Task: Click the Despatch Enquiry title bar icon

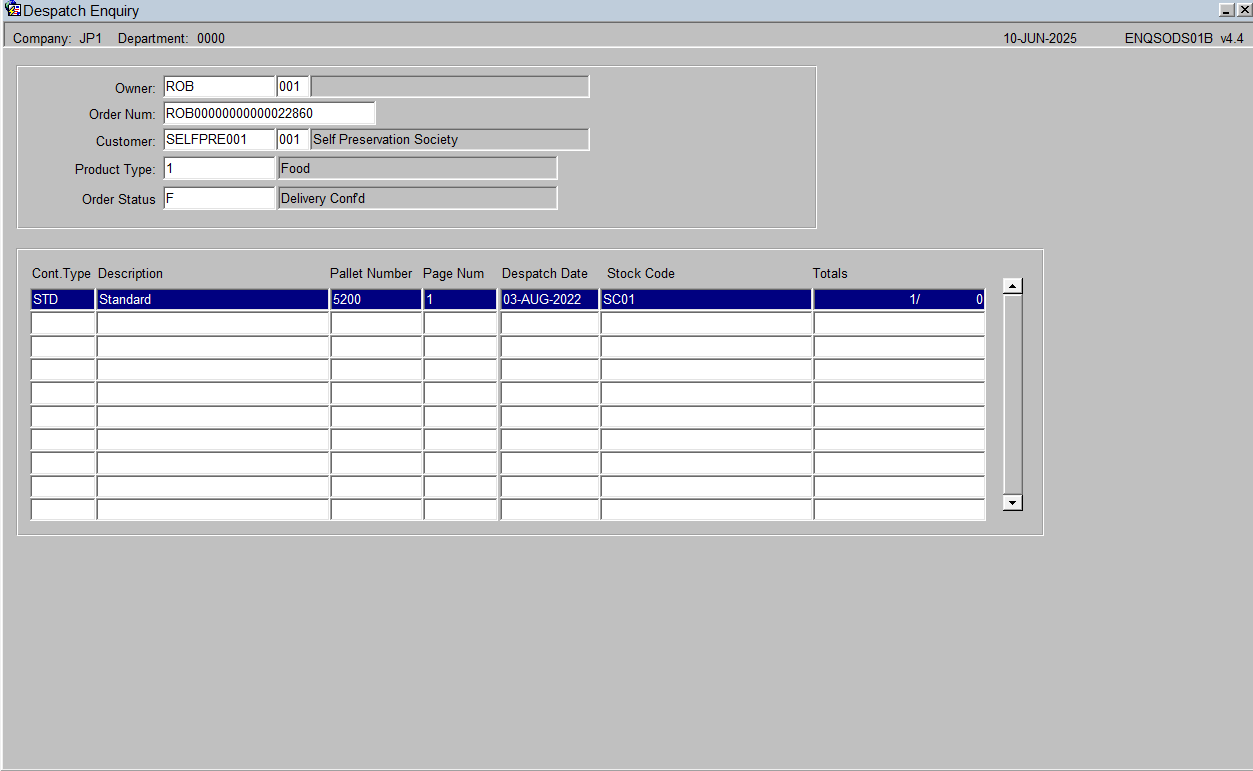Action: pos(13,10)
